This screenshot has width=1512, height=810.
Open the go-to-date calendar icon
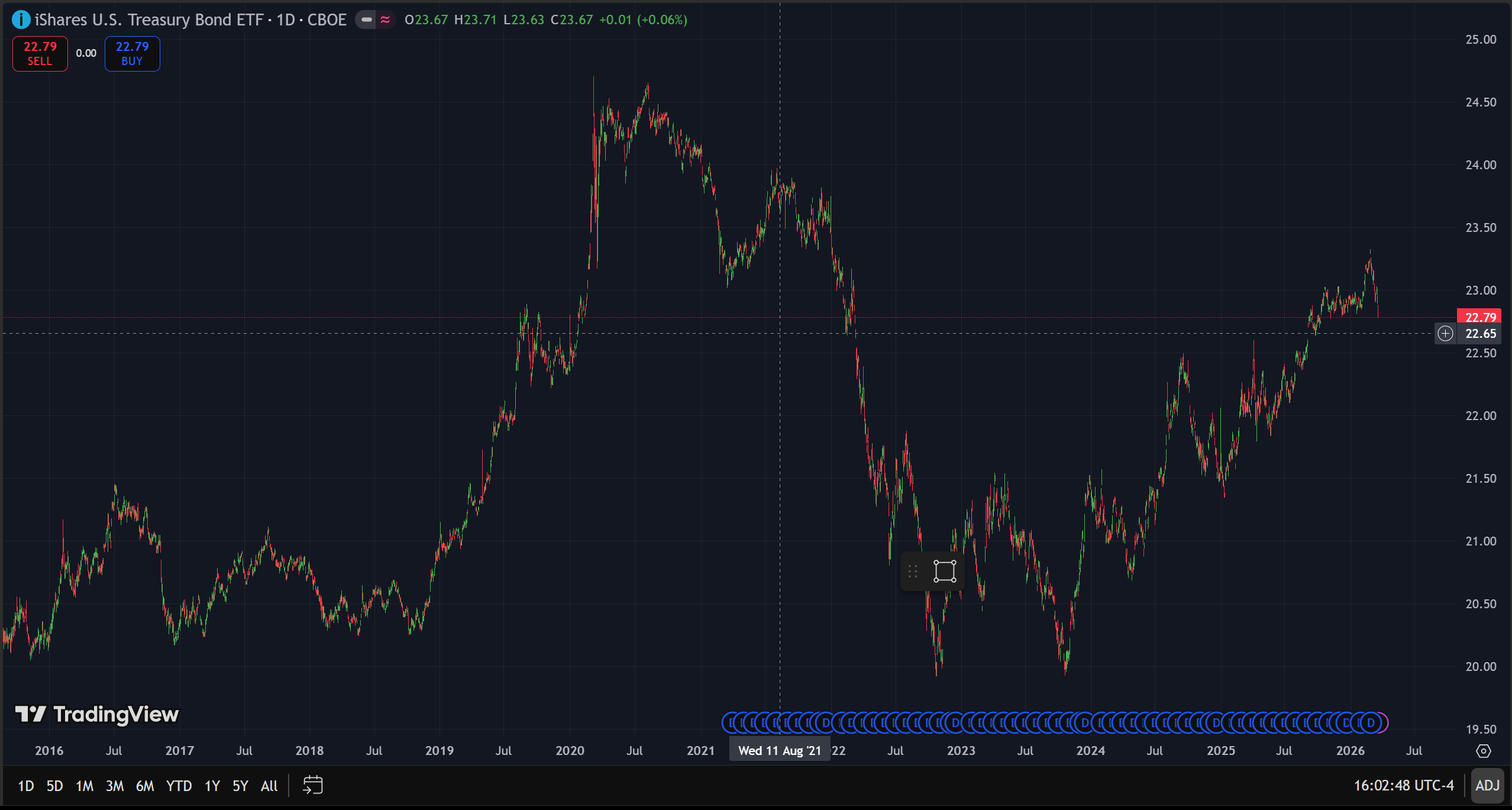[312, 785]
